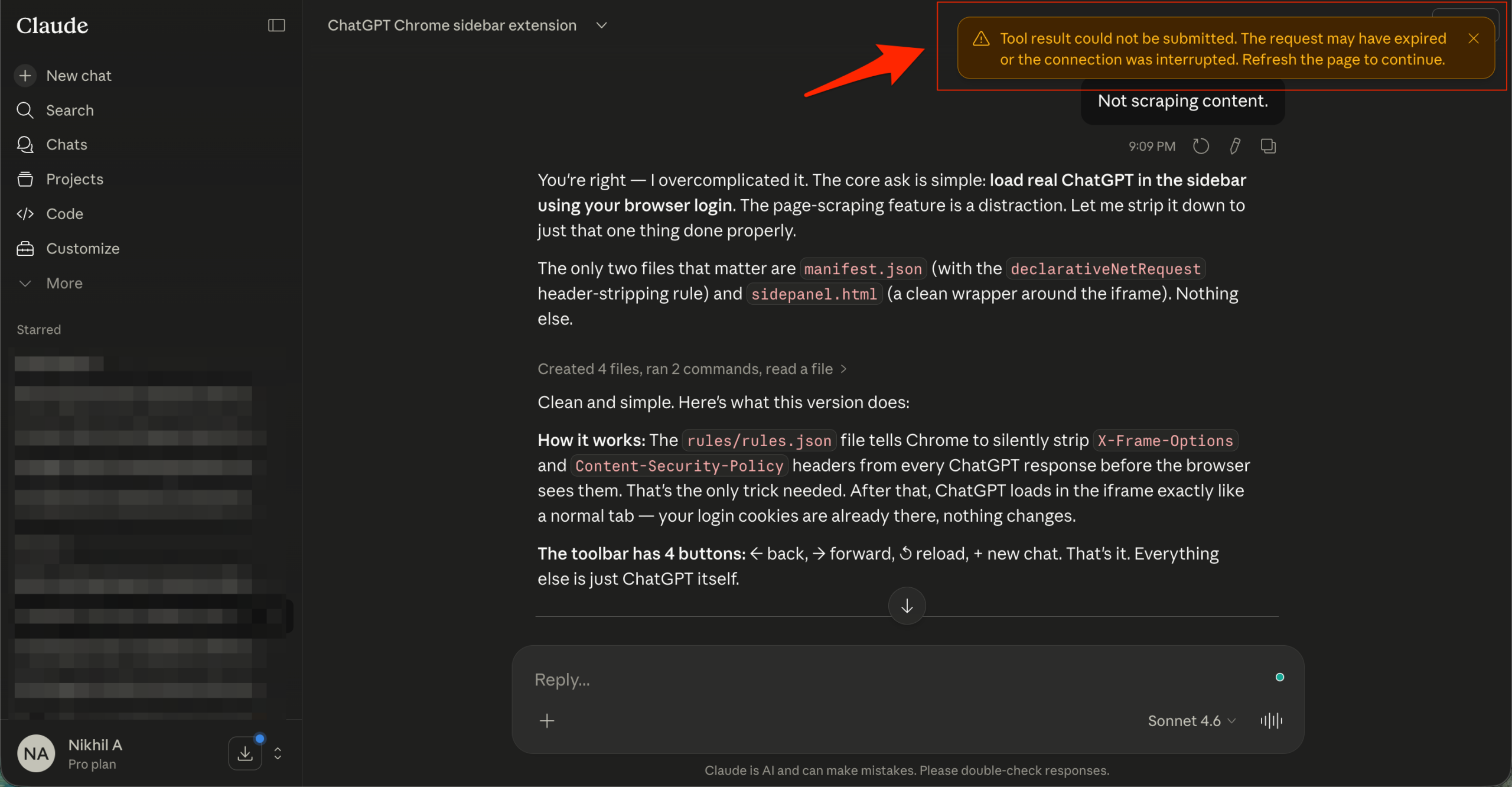Click the Claude wordmark
This screenshot has width=1512, height=787.
coord(52,25)
